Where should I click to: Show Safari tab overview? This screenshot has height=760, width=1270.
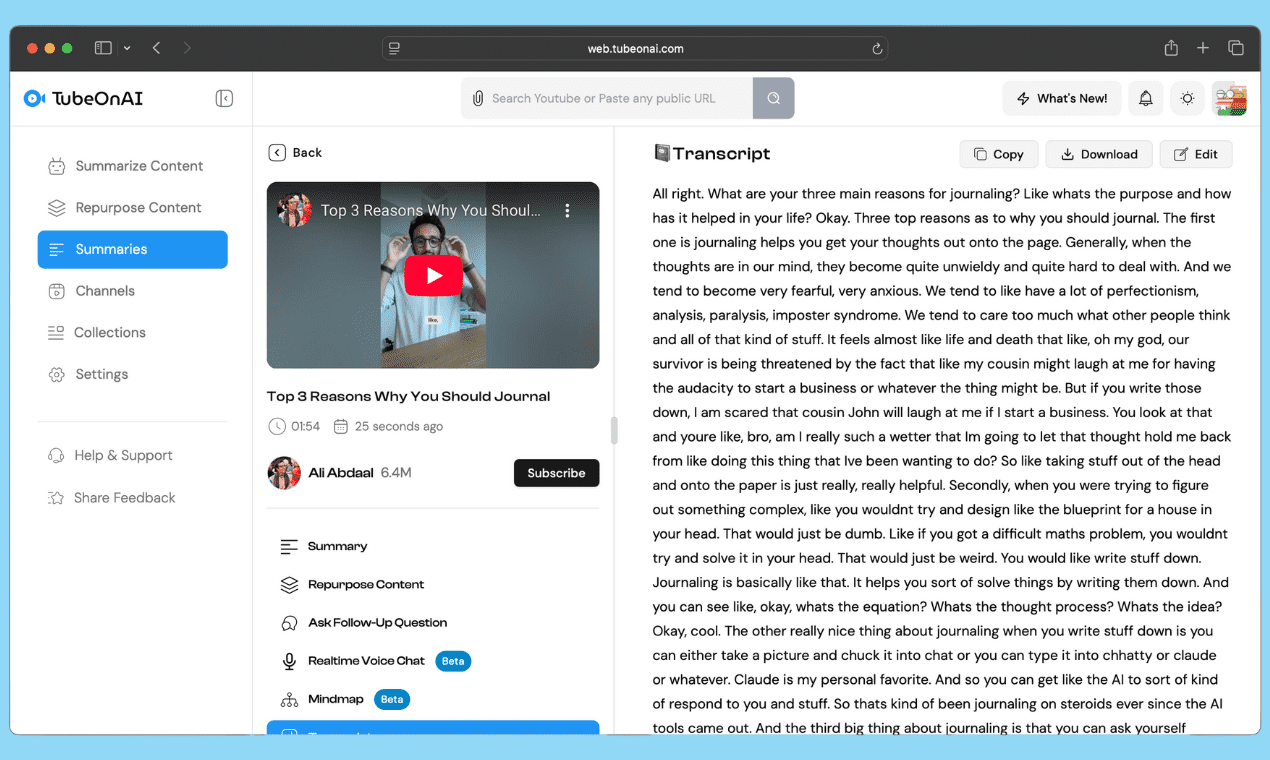[1236, 48]
